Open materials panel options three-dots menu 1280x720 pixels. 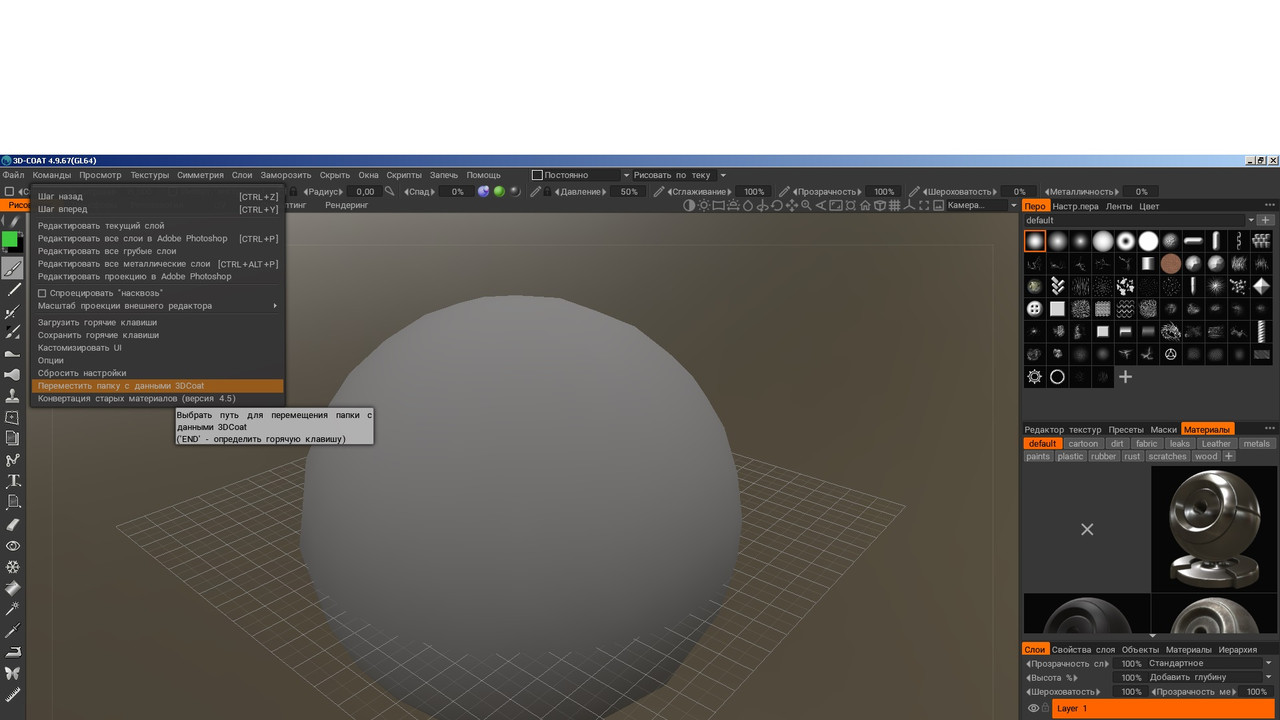[1269, 428]
